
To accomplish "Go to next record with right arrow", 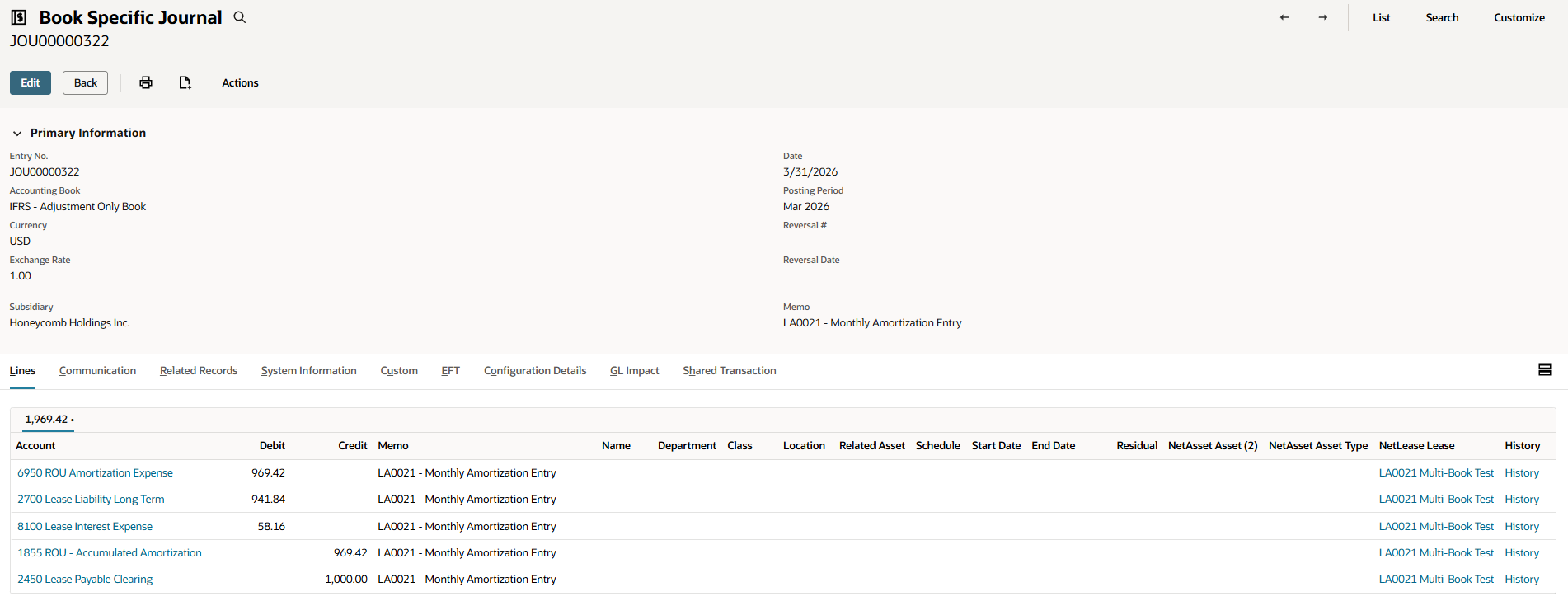I will click(x=1322, y=17).
